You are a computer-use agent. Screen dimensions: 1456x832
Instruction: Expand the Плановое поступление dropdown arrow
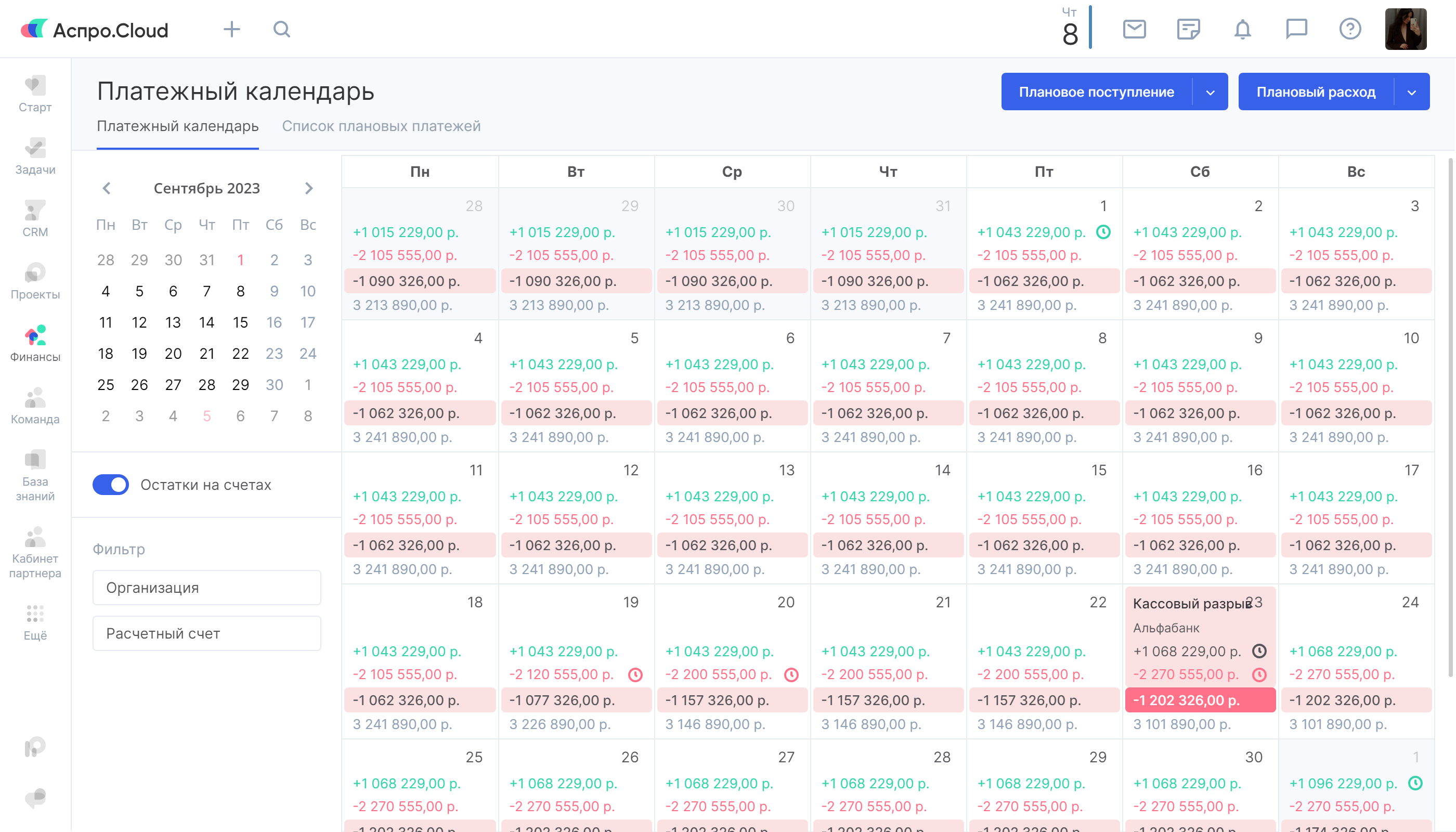[x=1210, y=92]
